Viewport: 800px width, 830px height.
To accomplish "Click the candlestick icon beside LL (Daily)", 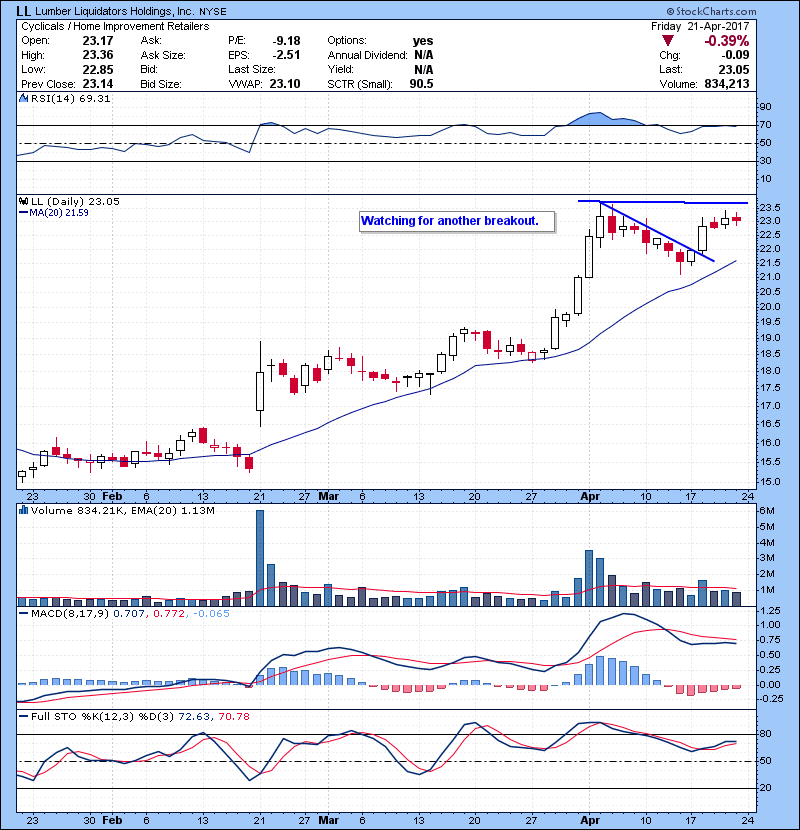I will click(x=23, y=201).
